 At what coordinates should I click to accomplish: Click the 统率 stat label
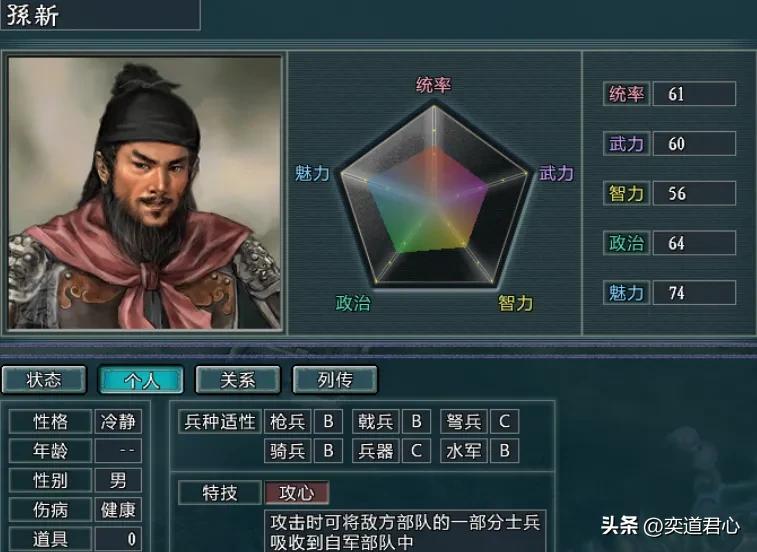click(627, 94)
